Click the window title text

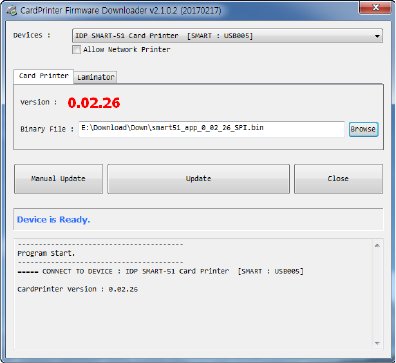(x=121, y=11)
